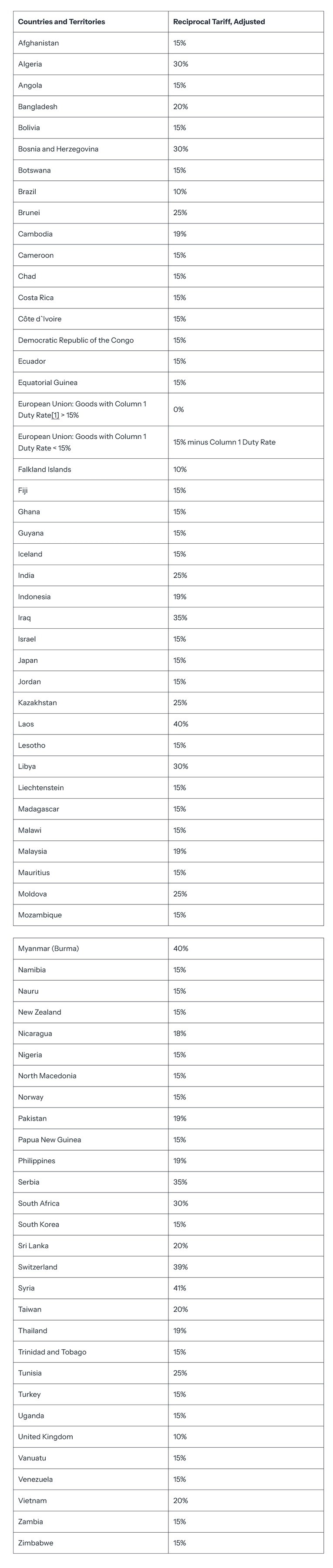Select the Trinidad and Tobago cell

52,1352
